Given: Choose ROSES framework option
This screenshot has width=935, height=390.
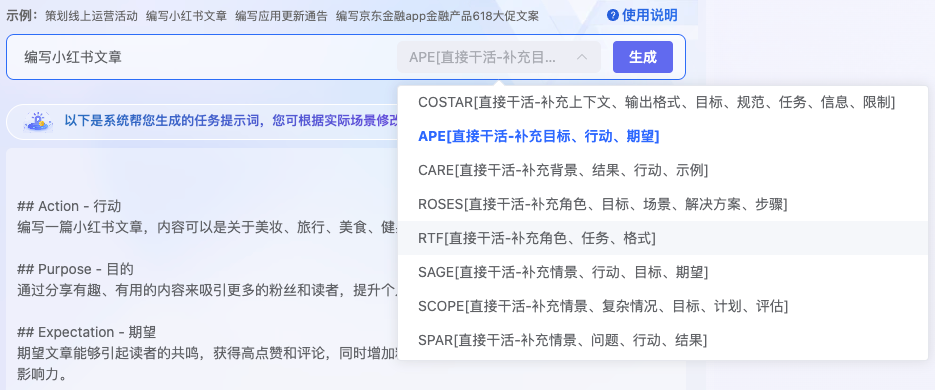Looking at the screenshot, I should [x=662, y=205].
